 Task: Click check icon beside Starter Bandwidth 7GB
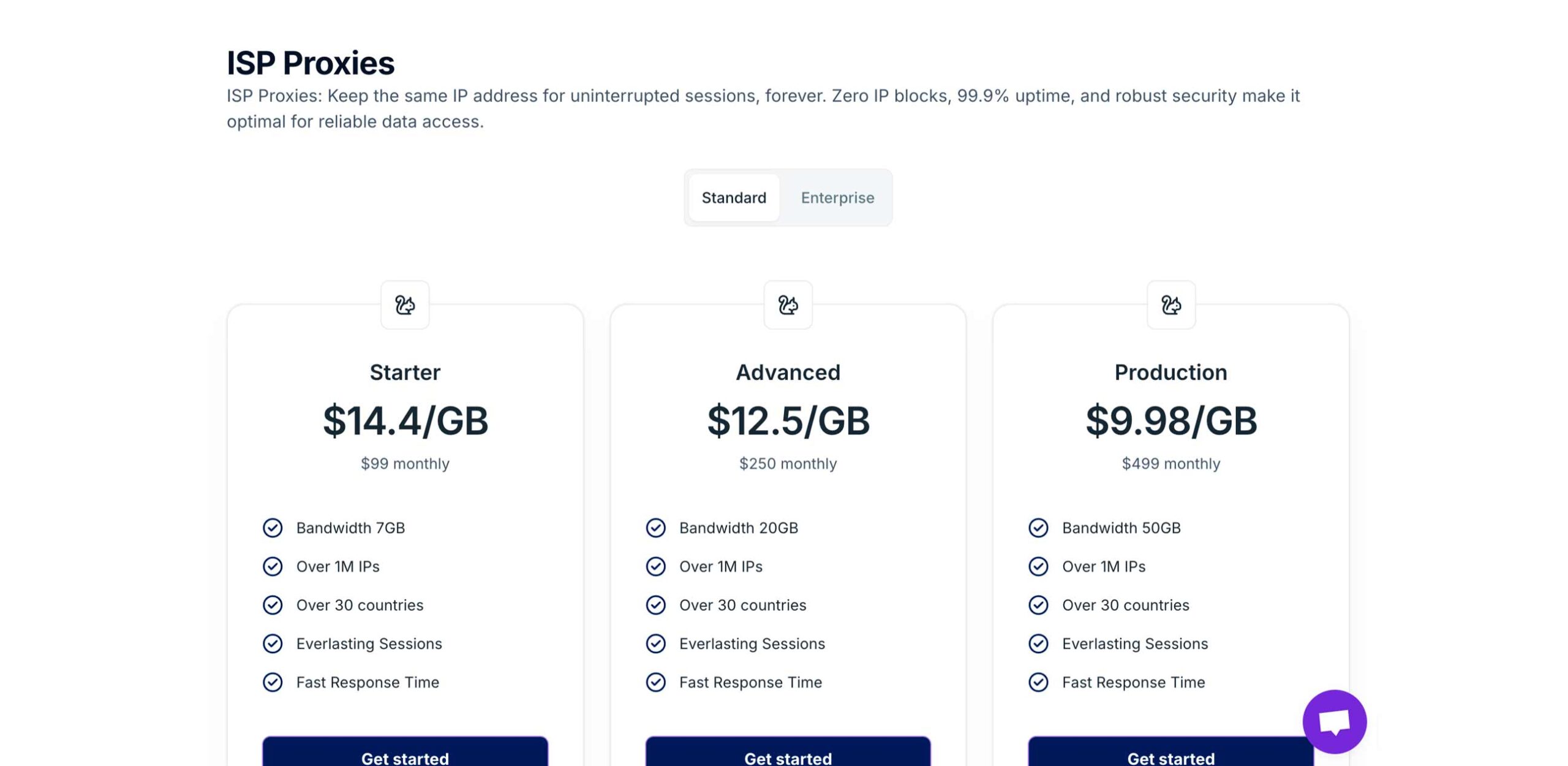click(x=273, y=528)
